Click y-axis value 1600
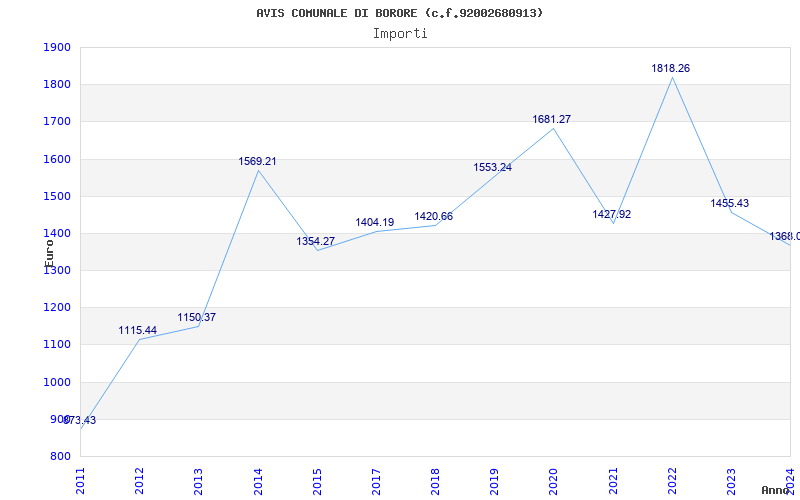800x500 pixels. tap(57, 159)
